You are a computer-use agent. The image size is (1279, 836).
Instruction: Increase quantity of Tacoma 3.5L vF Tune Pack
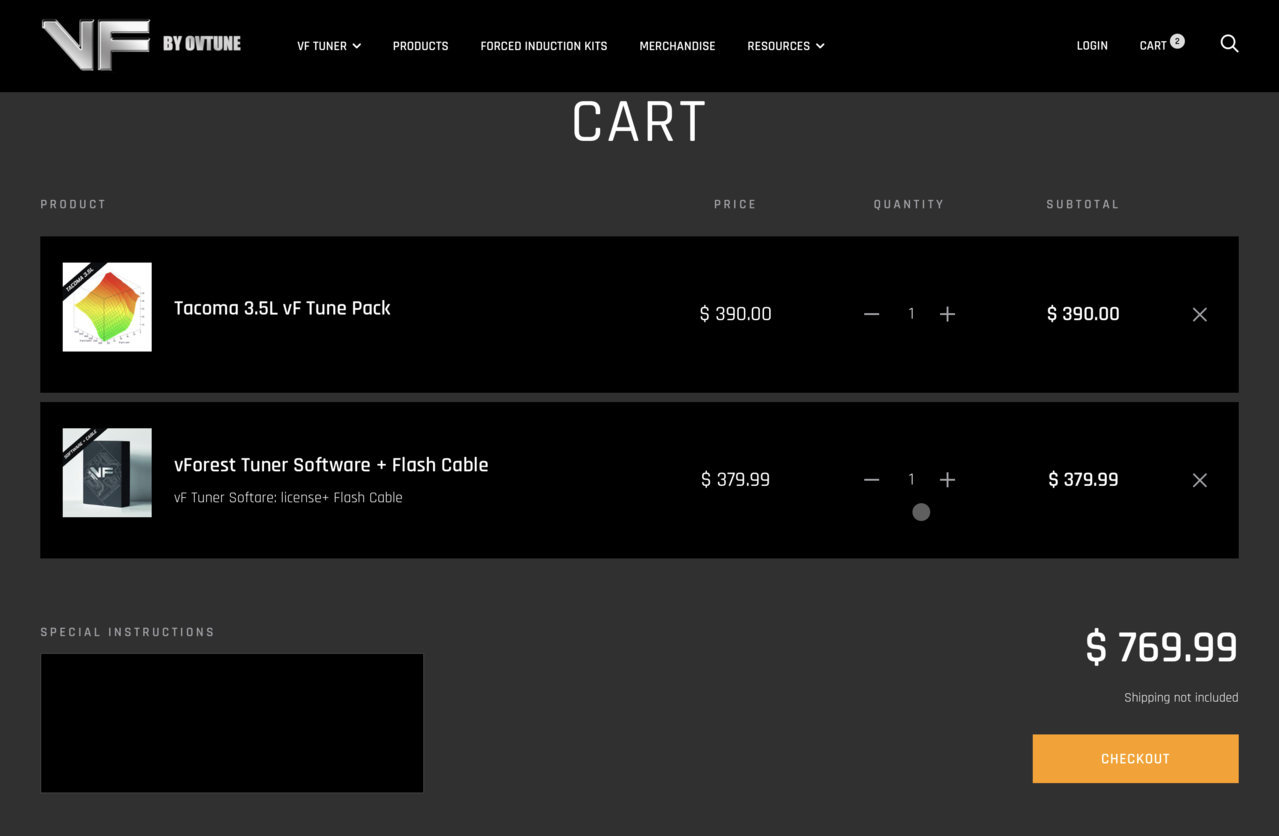pyautogui.click(x=947, y=314)
